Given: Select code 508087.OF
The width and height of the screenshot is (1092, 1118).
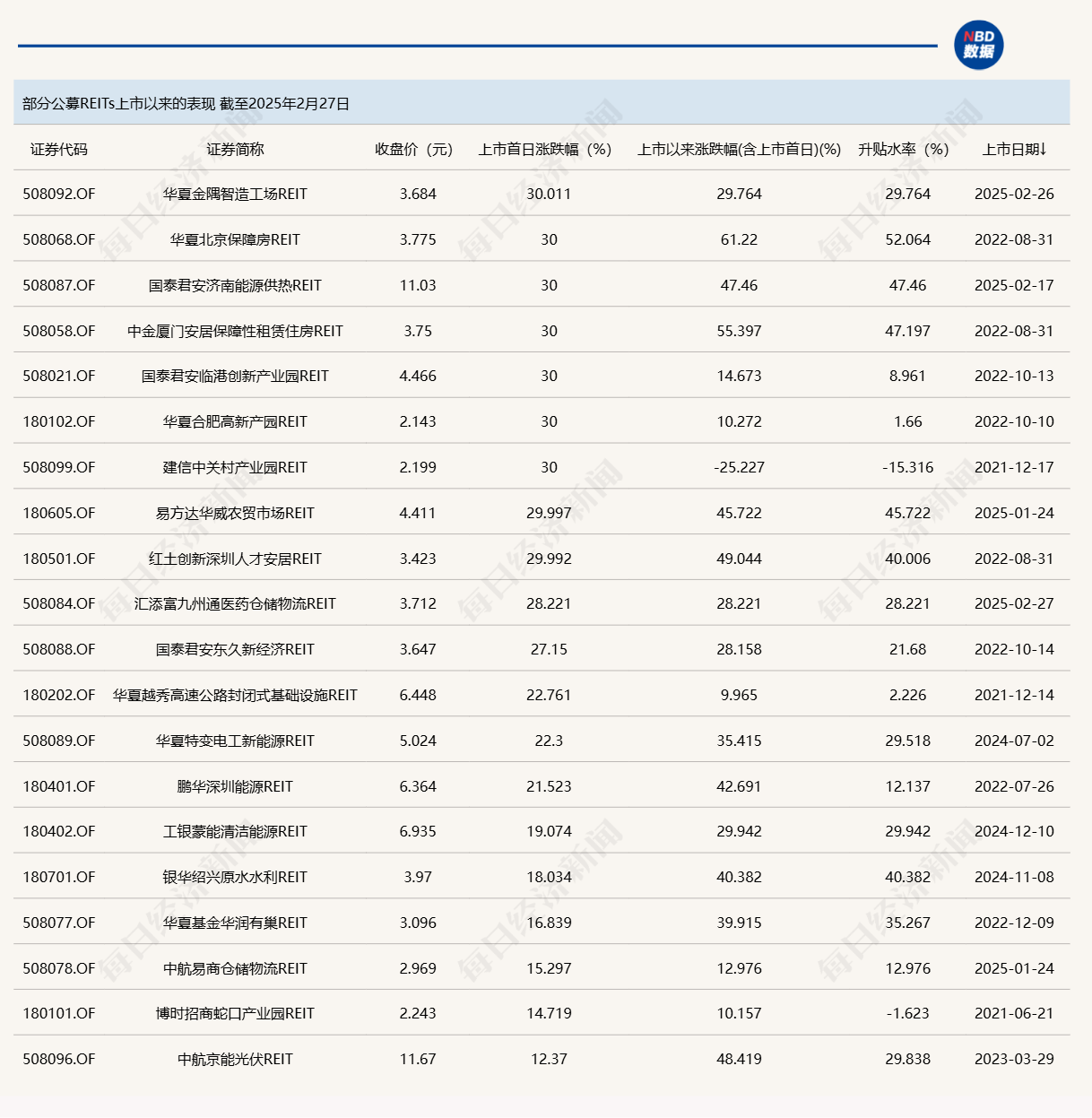Looking at the screenshot, I should tap(59, 285).
